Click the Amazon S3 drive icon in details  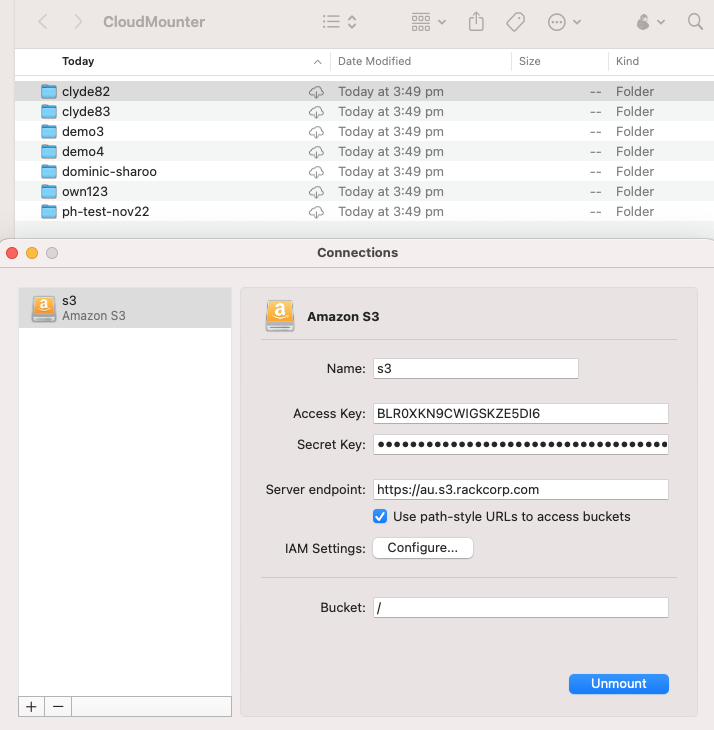pyautogui.click(x=280, y=316)
